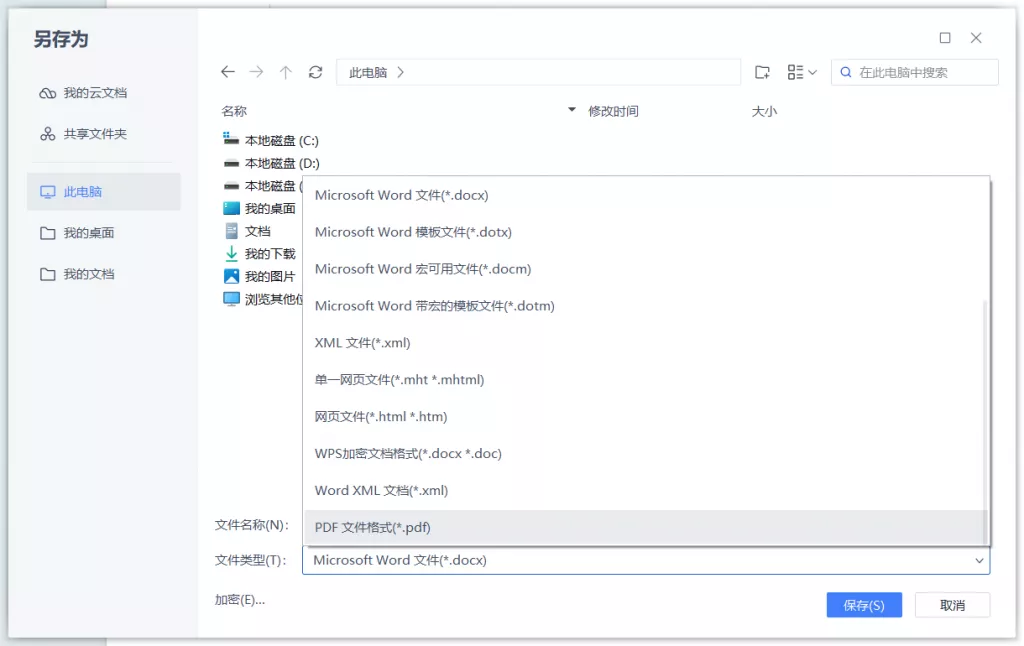The image size is (1024, 646).
Task: Open 我的桌面 in file list
Action: 270,208
